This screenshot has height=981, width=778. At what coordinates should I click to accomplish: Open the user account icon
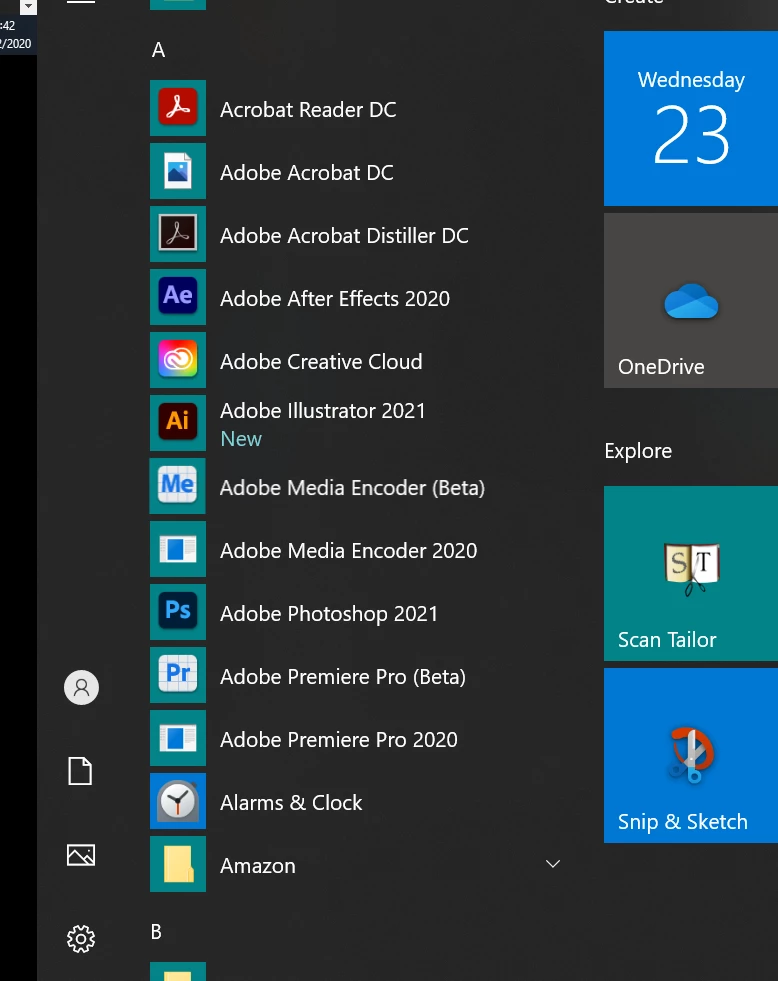[81, 688]
